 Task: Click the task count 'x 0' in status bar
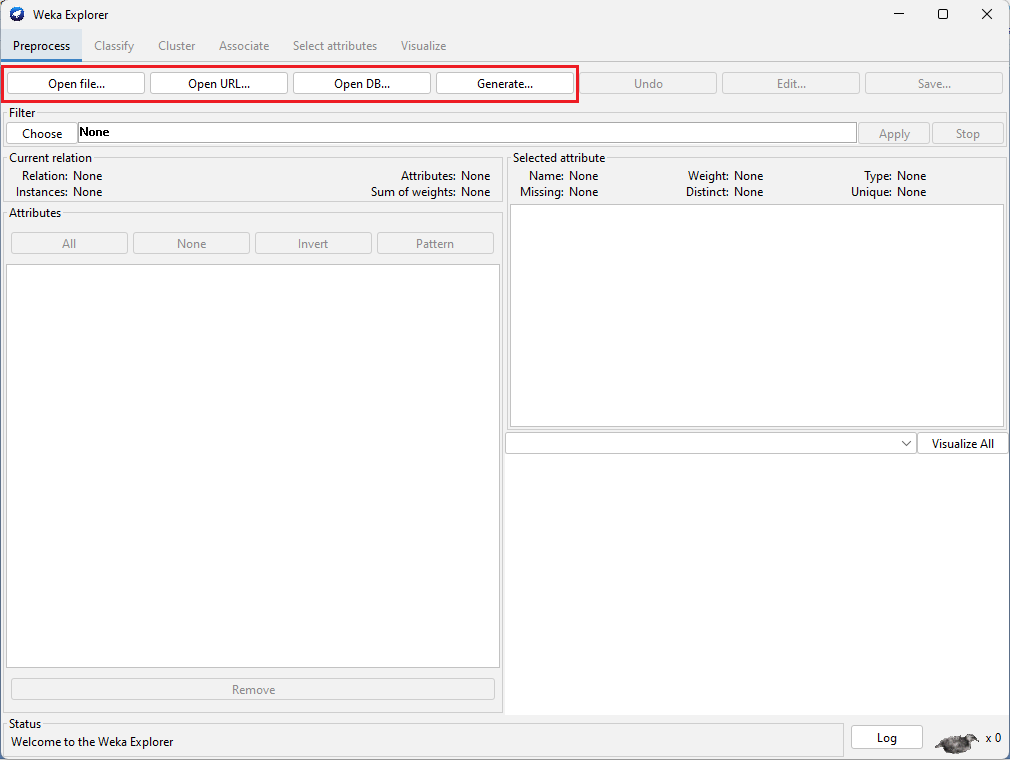[x=993, y=738]
